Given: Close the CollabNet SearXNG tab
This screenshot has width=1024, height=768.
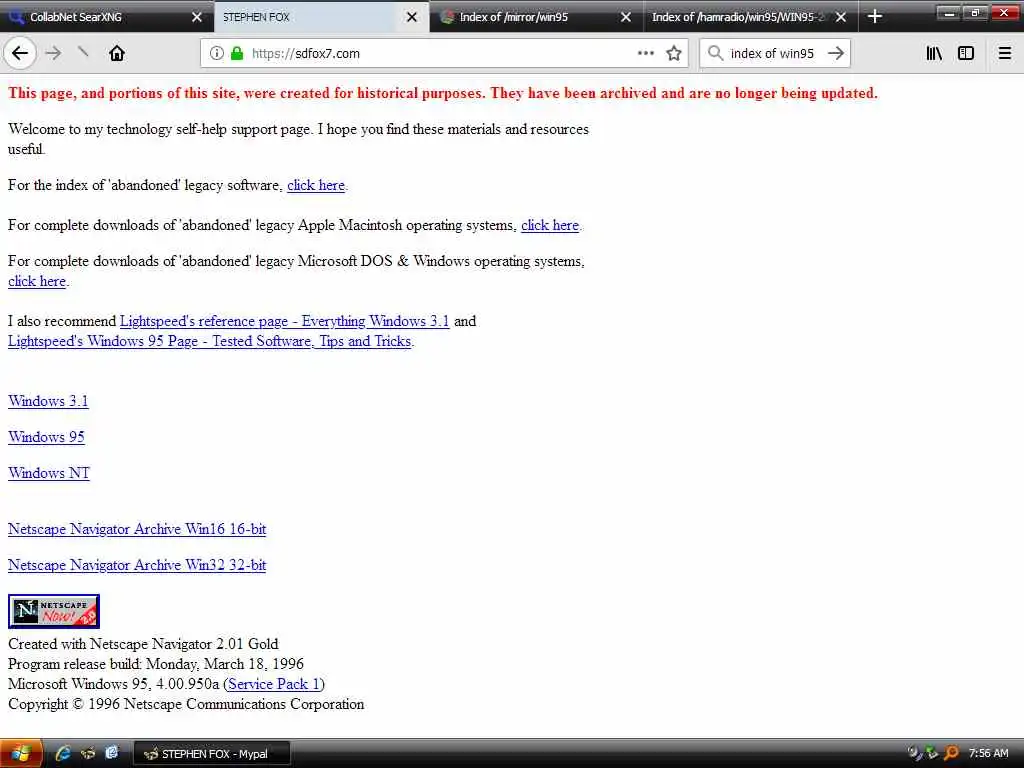Looking at the screenshot, I should pyautogui.click(x=197, y=17).
